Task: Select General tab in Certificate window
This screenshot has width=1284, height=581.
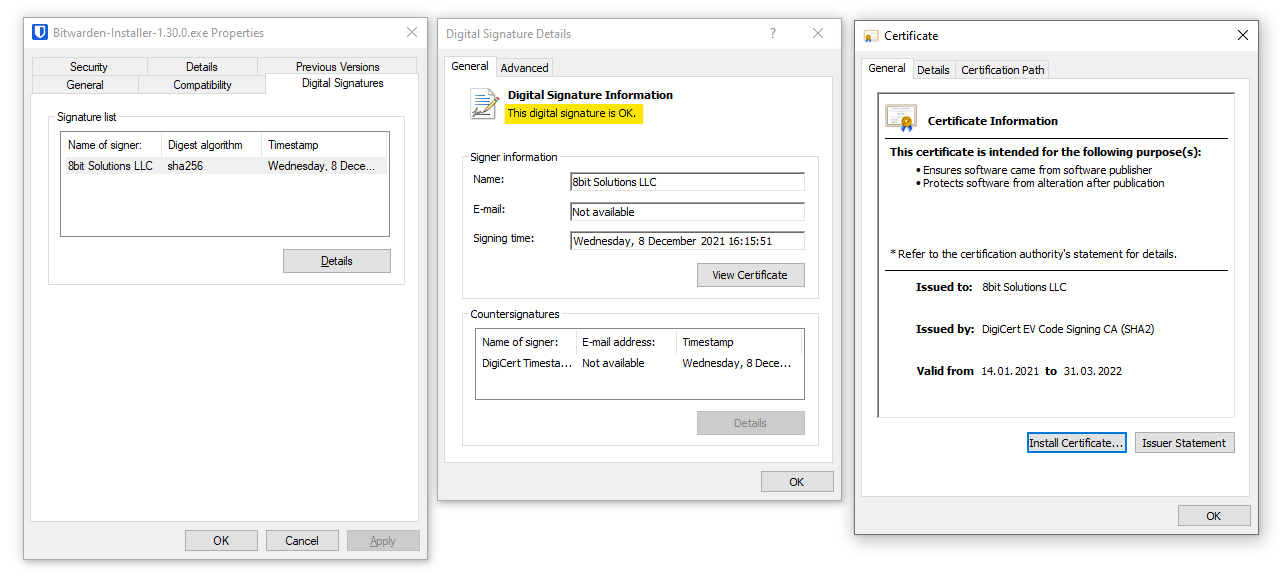Action: tap(887, 68)
